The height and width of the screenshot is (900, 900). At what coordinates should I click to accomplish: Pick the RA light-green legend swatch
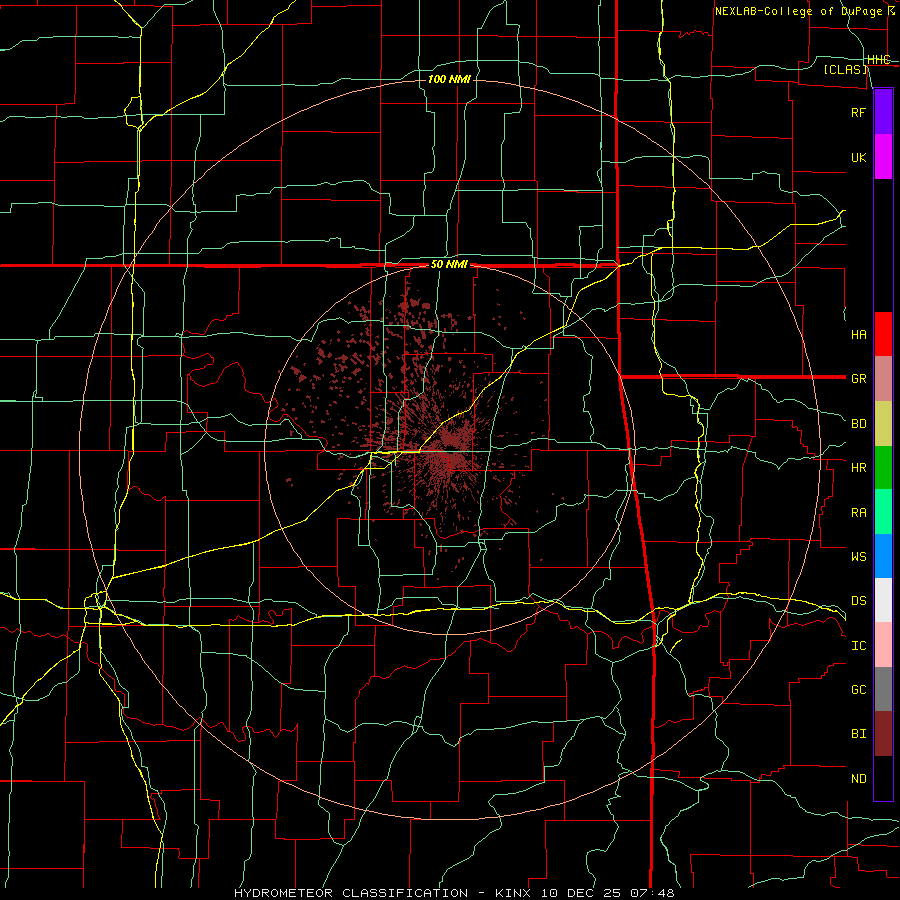point(883,512)
